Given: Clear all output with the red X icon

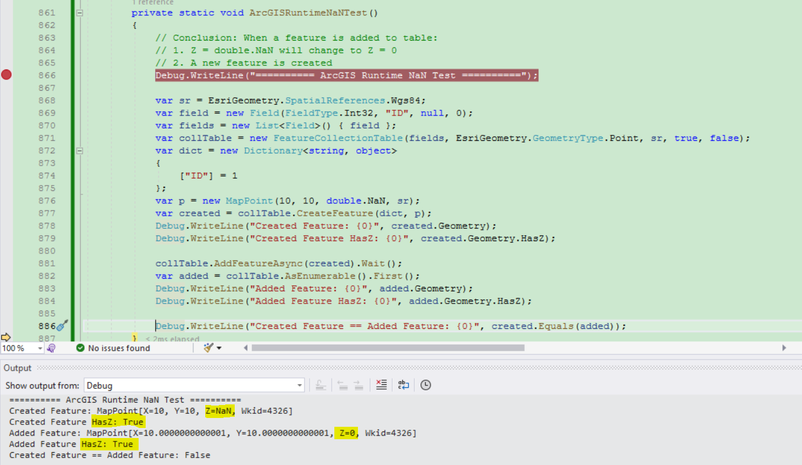Looking at the screenshot, I should (x=382, y=385).
